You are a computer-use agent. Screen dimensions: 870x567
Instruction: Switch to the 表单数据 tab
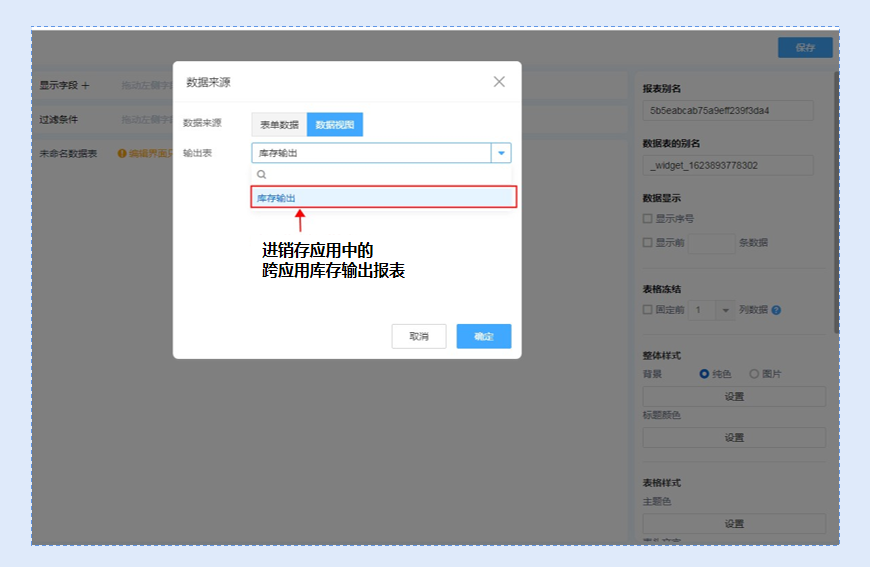[x=279, y=125]
